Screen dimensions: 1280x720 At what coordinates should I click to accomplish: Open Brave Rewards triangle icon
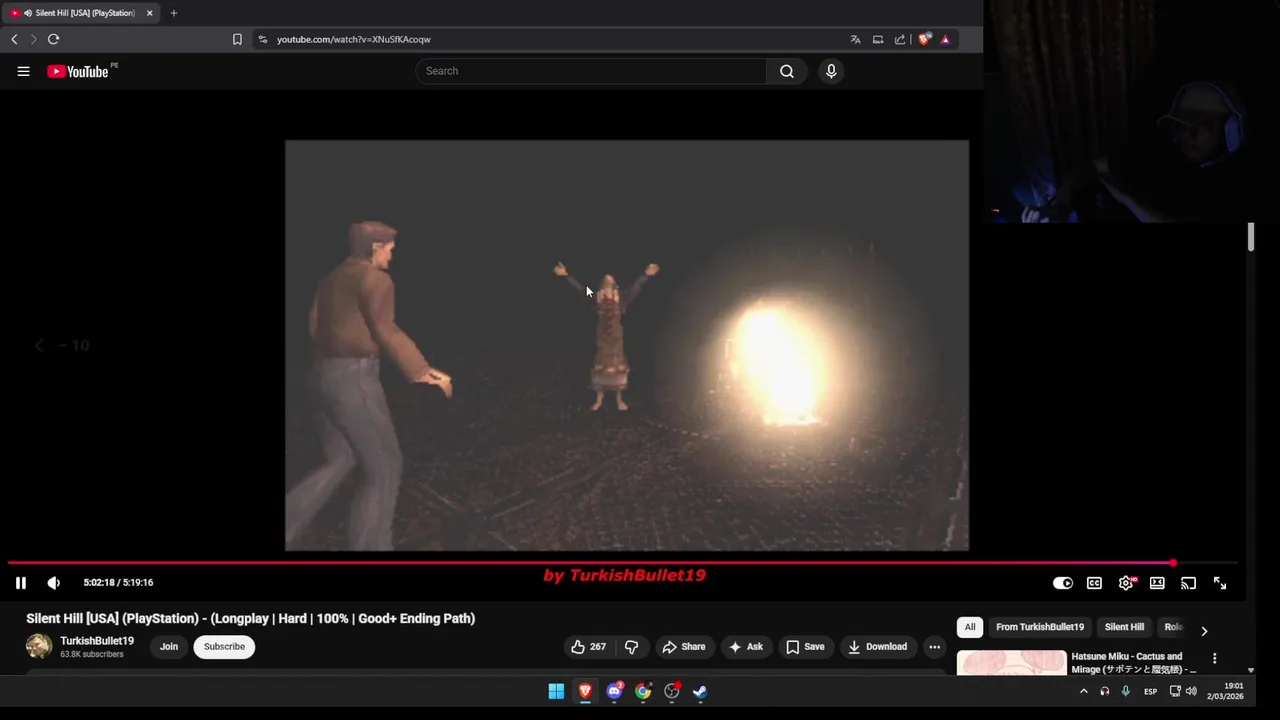[x=945, y=39]
